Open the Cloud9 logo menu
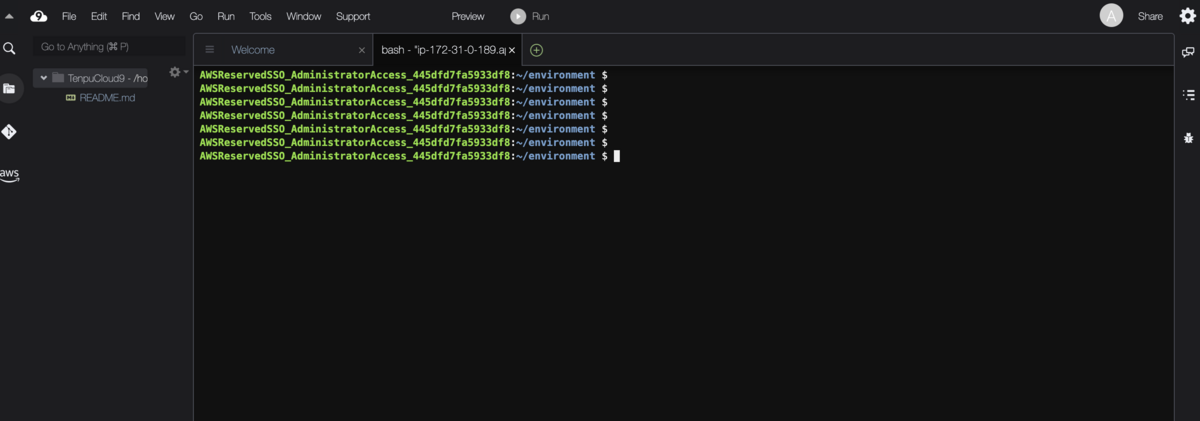The height and width of the screenshot is (421, 1200). [39, 16]
